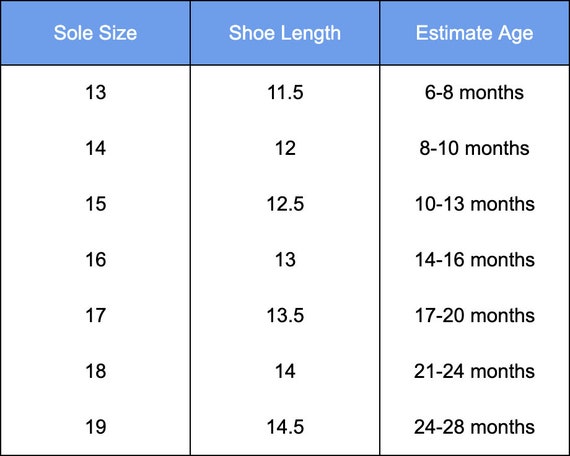Image resolution: width=570 pixels, height=456 pixels.
Task: Select sole size 14 cell
Action: [x=96, y=148]
